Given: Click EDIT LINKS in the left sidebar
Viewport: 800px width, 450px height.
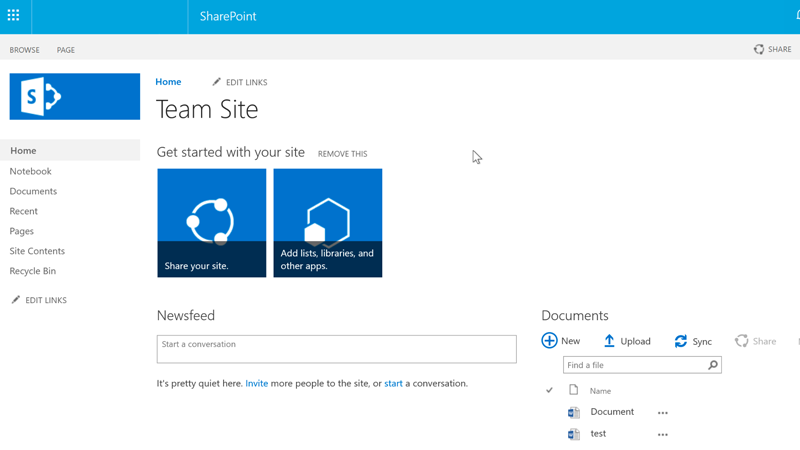Looking at the screenshot, I should click(46, 300).
